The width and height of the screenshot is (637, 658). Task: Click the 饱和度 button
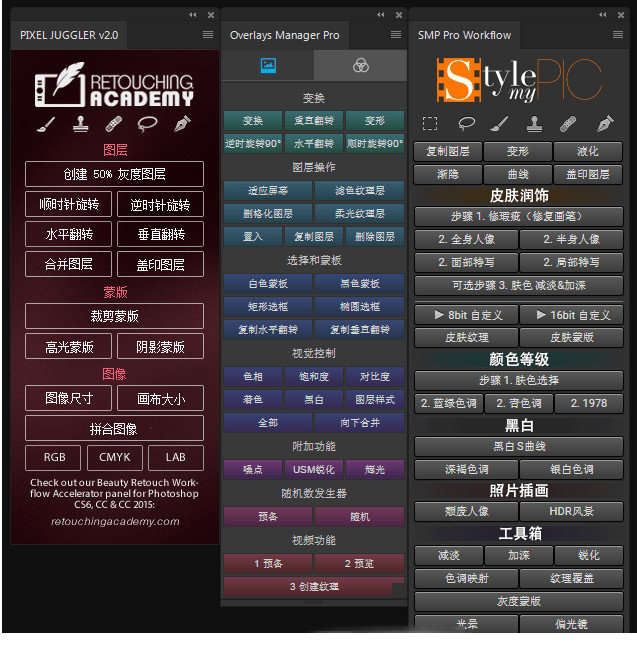[x=314, y=377]
